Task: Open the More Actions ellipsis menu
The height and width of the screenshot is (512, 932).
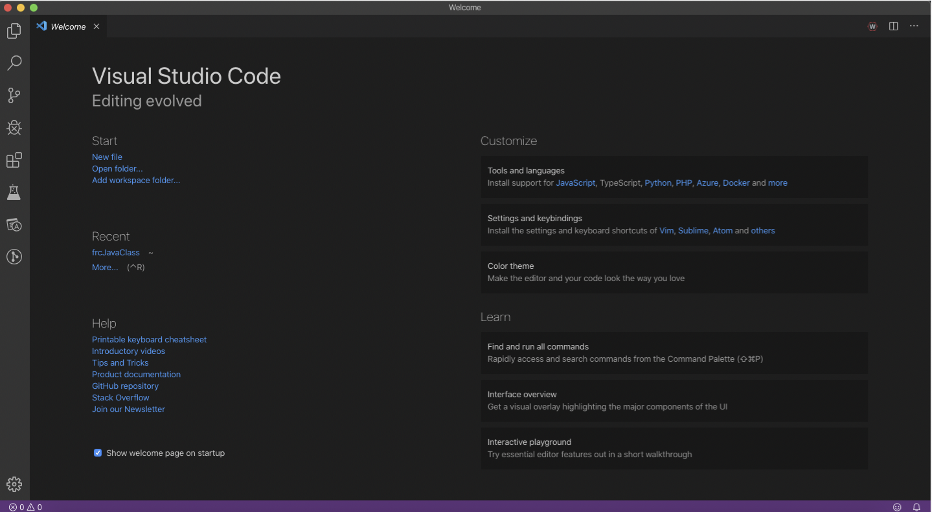Action: pos(914,26)
